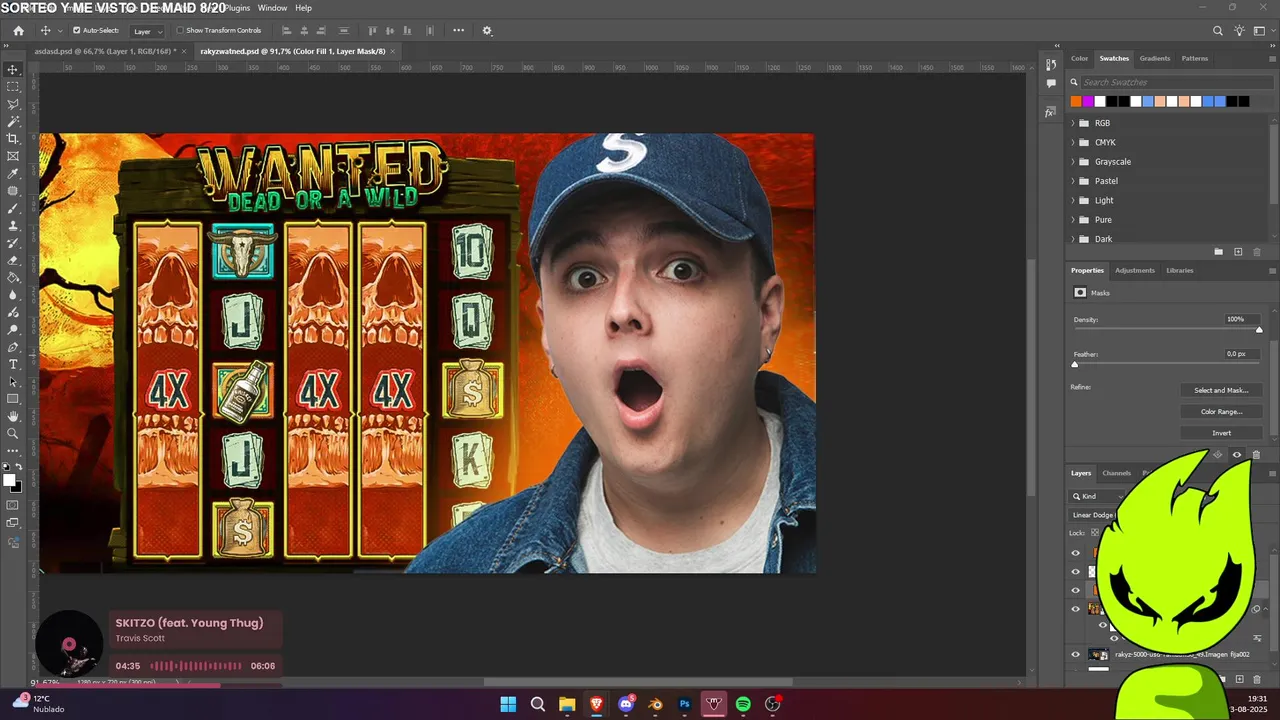The width and height of the screenshot is (1280, 720).
Task: Open the Styles fx panel icon
Action: tap(1051, 112)
